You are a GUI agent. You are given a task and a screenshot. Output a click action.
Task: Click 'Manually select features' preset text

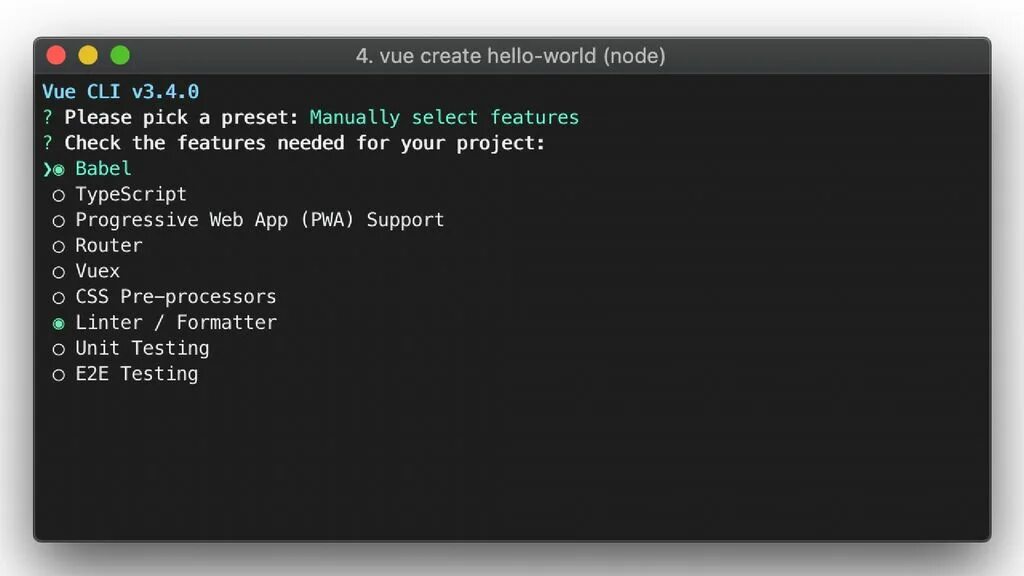coord(444,117)
